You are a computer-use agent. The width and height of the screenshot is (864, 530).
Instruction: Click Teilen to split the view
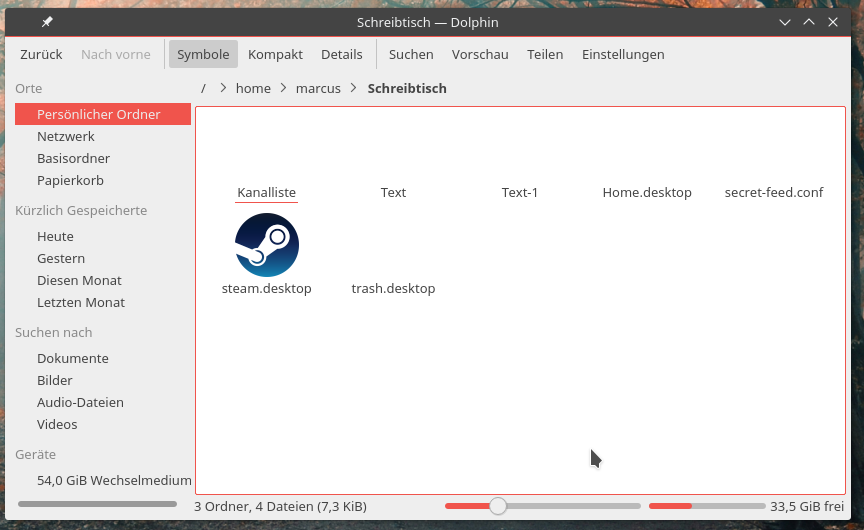pos(545,55)
